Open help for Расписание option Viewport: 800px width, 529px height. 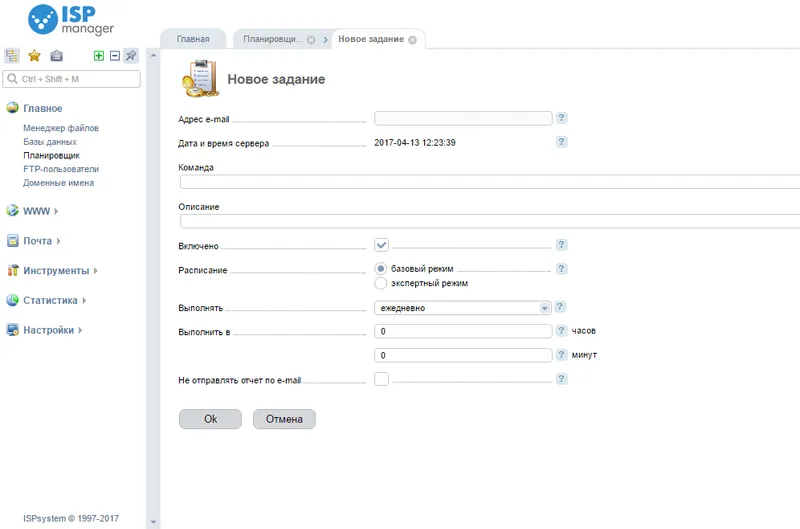[561, 269]
